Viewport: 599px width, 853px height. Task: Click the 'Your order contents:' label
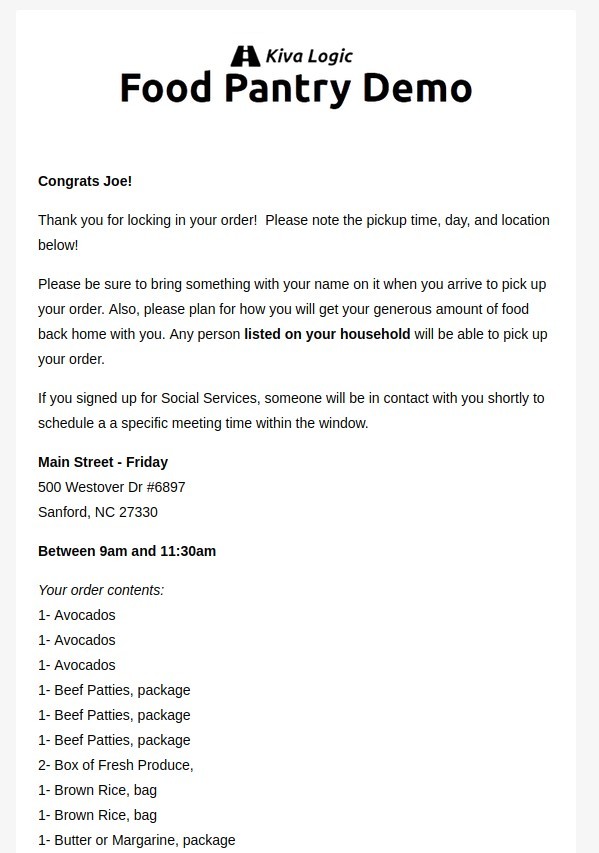101,590
